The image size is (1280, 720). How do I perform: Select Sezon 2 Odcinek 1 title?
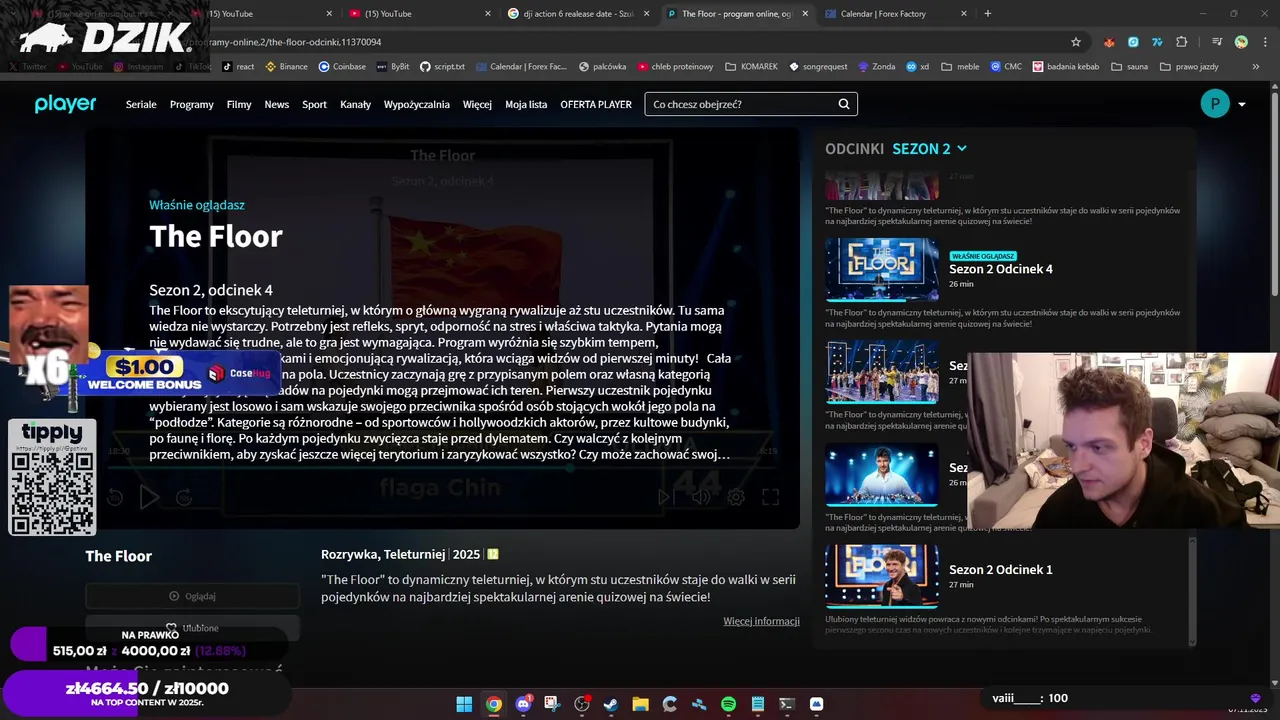point(1000,570)
